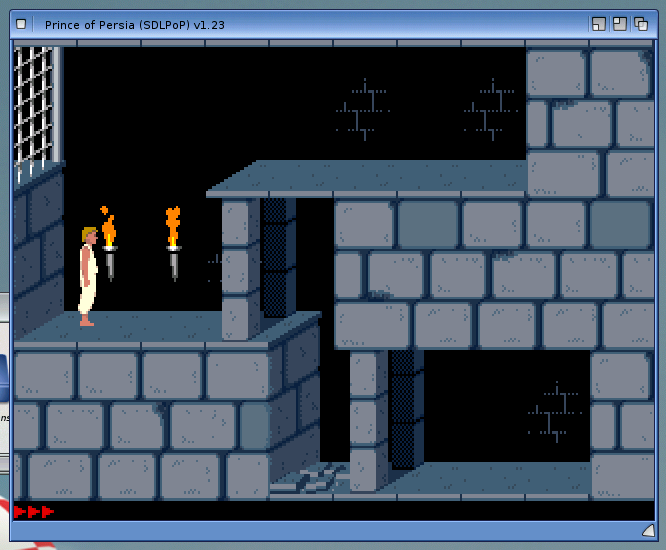This screenshot has width=666, height=550.
Task: Click the zoom gadget in the title bar
Action: (x=619, y=23)
